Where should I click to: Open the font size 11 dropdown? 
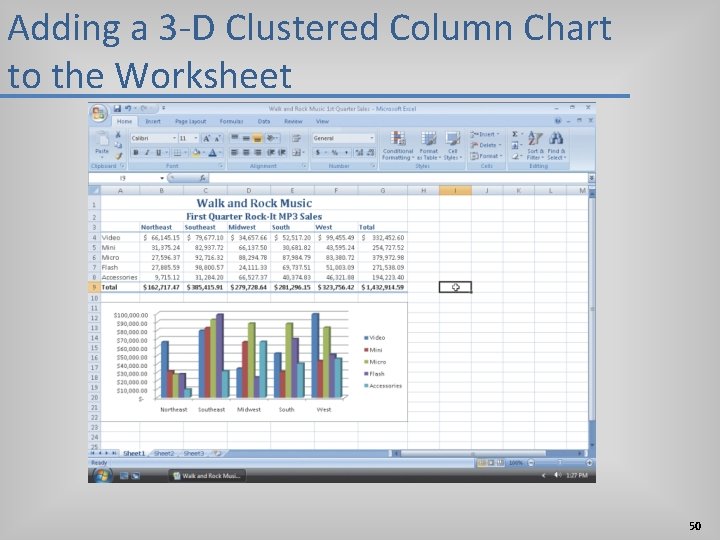[x=196, y=138]
